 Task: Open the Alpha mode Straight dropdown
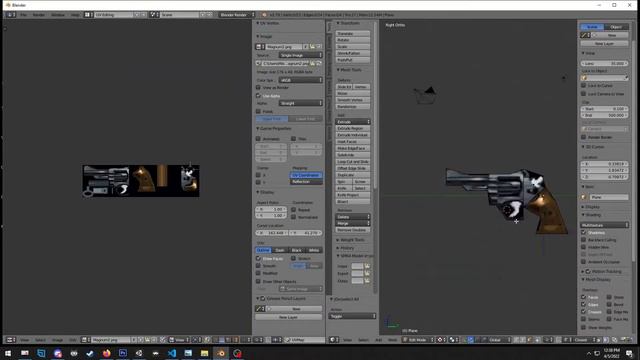tap(300, 103)
